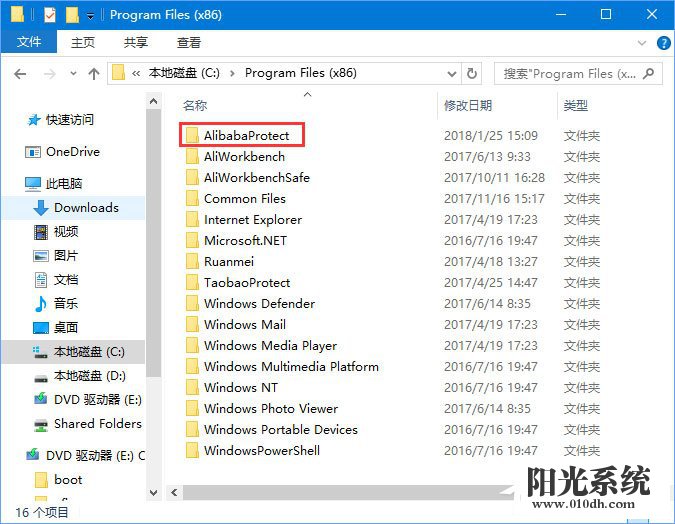This screenshot has height=524, width=675.
Task: Select the Windows Media Player folder icon
Action: tap(192, 345)
